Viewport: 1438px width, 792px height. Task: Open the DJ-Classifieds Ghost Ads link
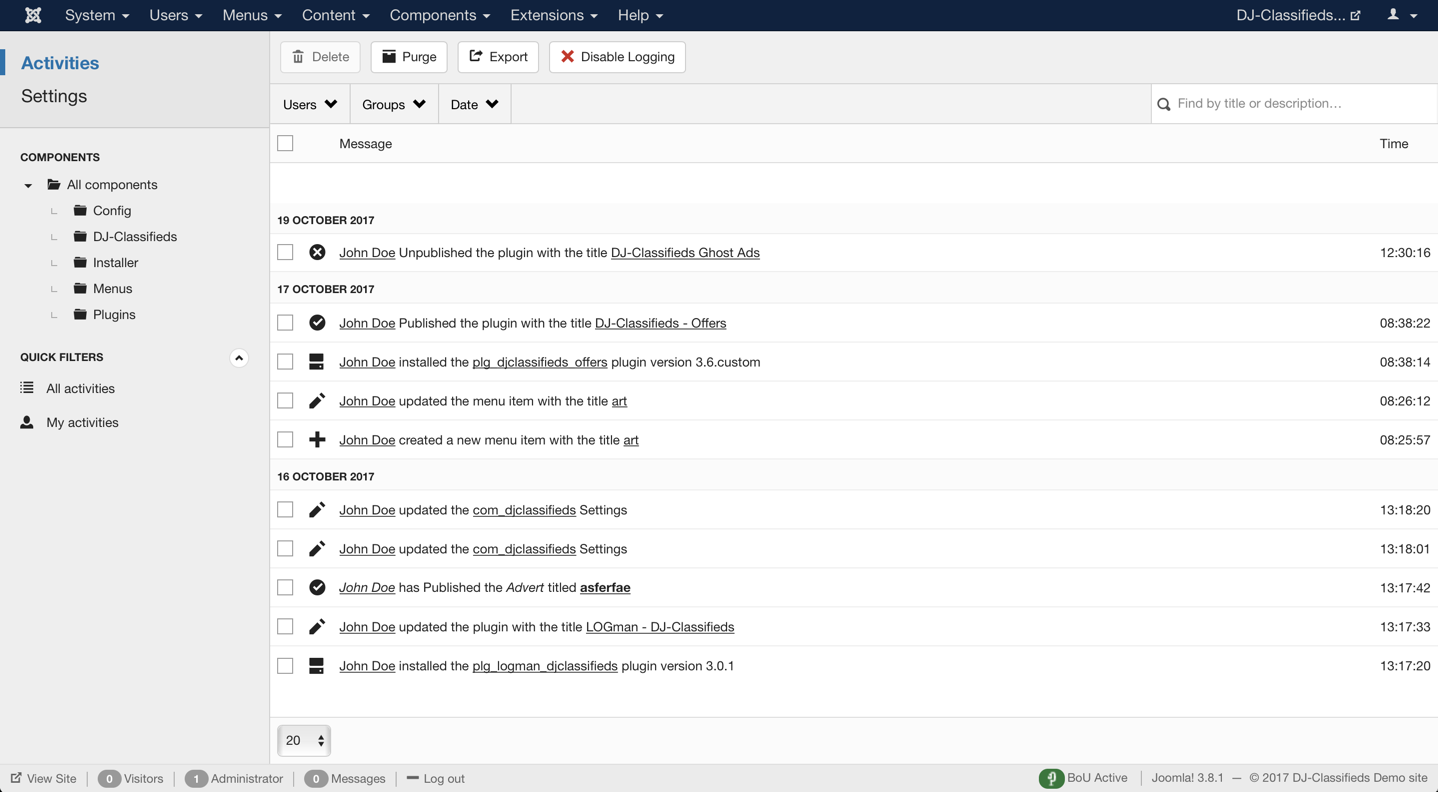click(x=685, y=253)
